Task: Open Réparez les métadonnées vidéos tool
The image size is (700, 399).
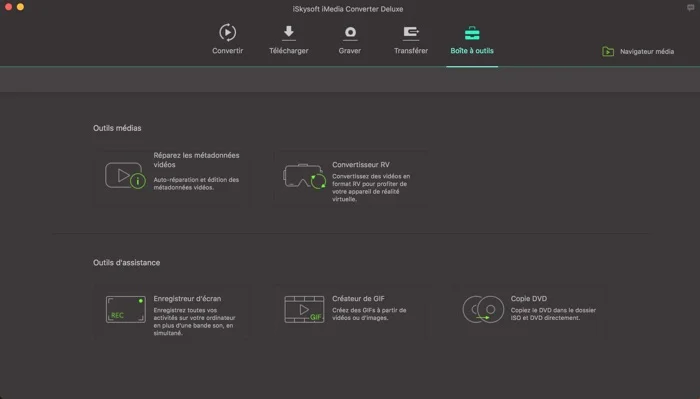Action: coord(196,160)
